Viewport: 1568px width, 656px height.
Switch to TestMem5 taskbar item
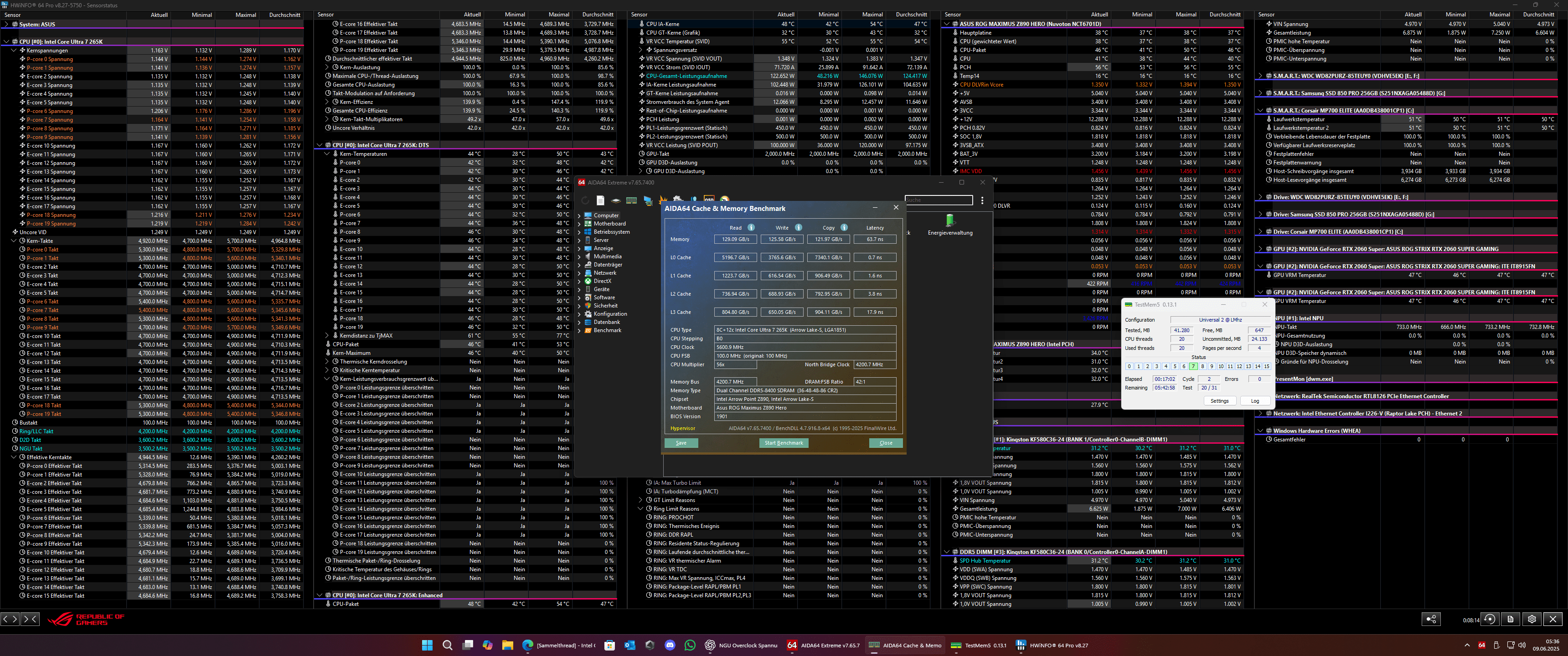point(978,645)
